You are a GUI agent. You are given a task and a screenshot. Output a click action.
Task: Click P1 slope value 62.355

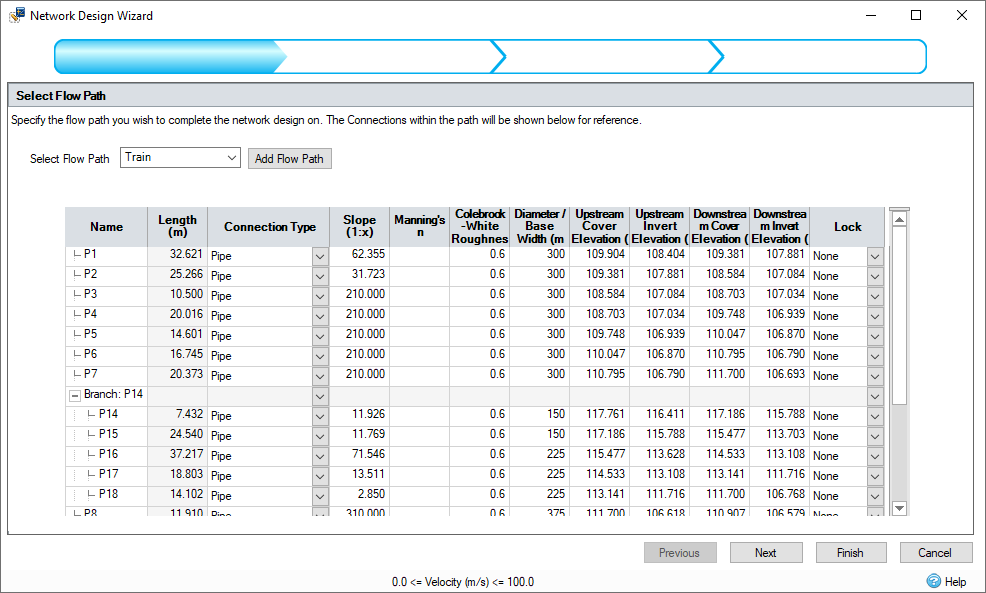pyautogui.click(x=368, y=254)
